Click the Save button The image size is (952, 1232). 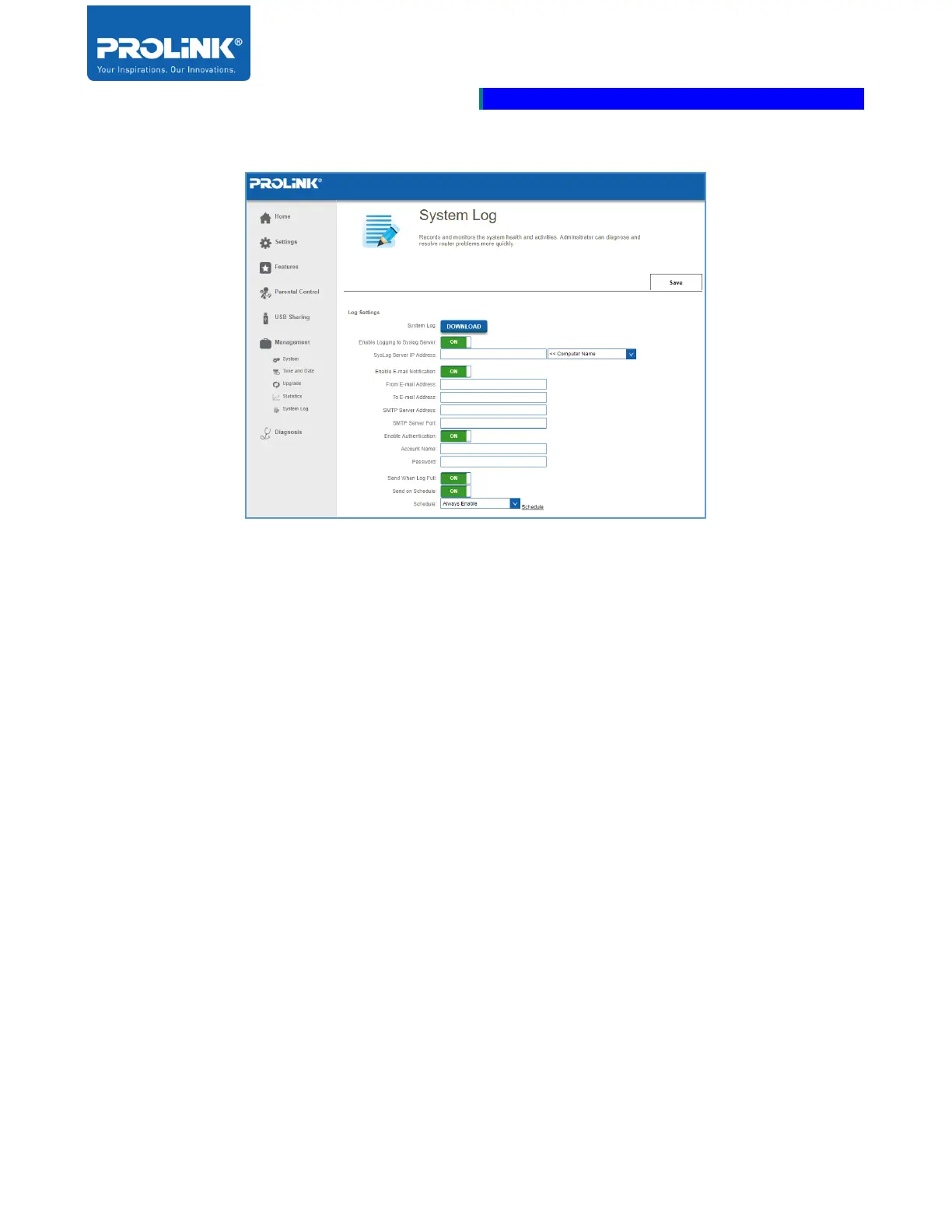pos(676,282)
